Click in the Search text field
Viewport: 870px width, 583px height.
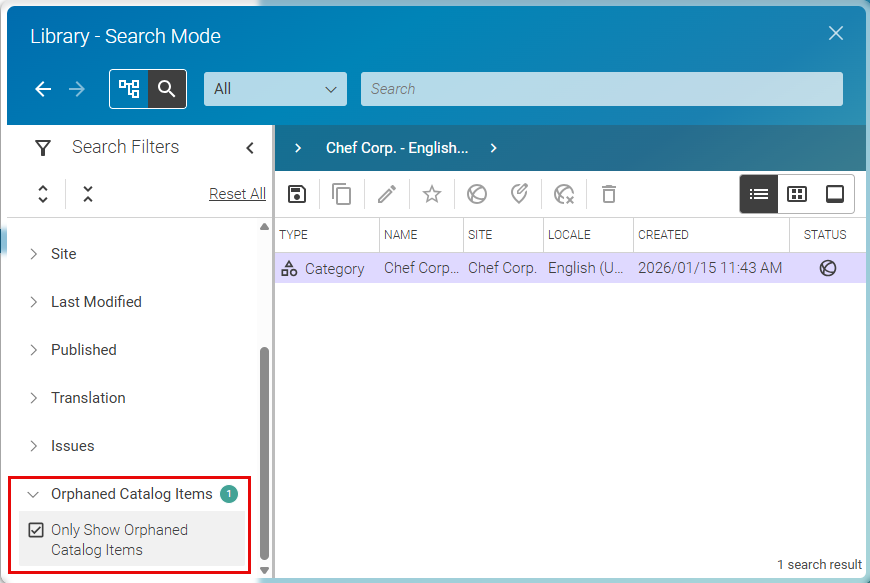pos(601,89)
